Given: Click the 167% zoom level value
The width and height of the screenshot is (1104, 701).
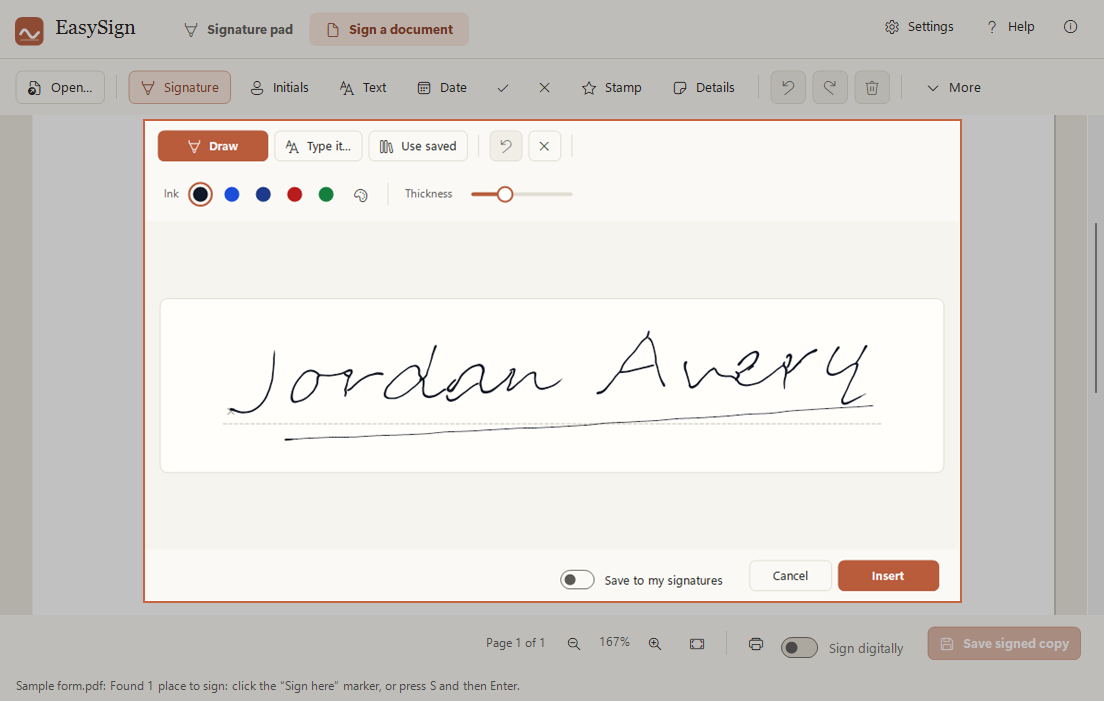Looking at the screenshot, I should tap(614, 642).
